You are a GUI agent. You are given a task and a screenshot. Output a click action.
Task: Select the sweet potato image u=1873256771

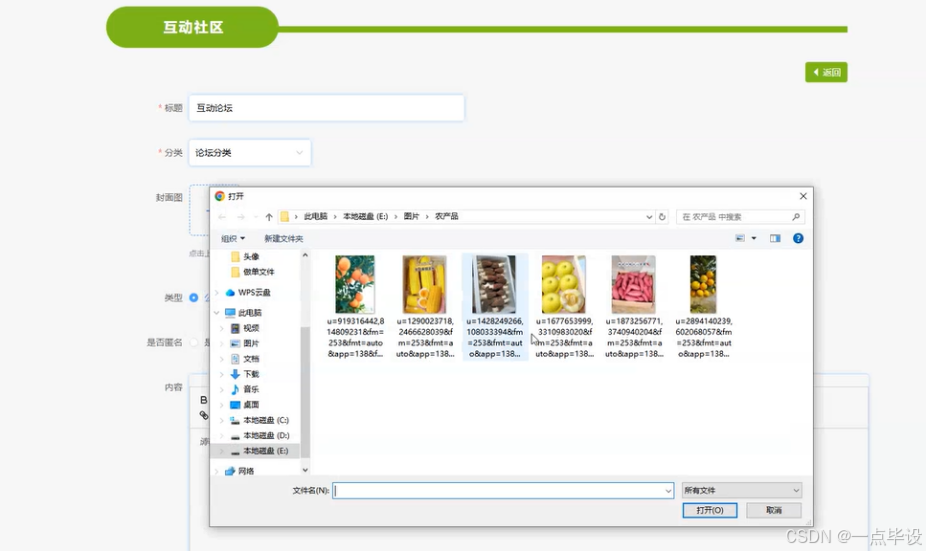[x=634, y=306]
